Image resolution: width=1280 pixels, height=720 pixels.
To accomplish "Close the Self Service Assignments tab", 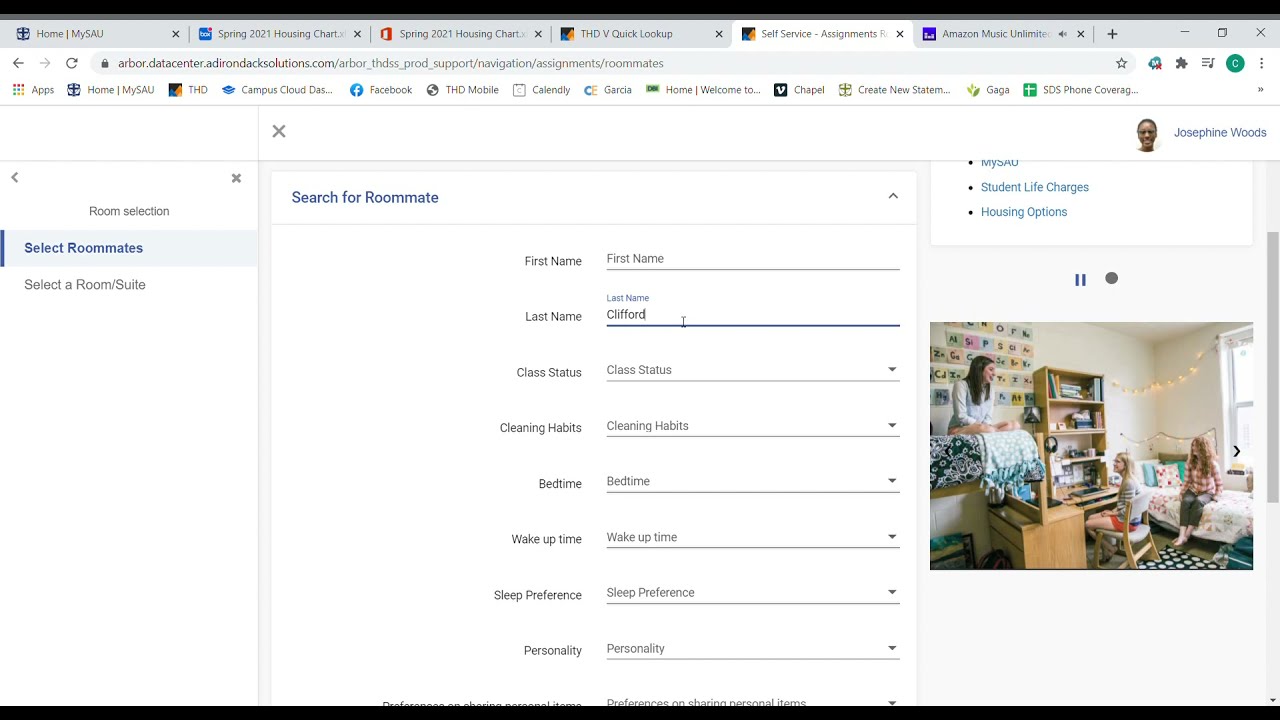I will click(899, 34).
